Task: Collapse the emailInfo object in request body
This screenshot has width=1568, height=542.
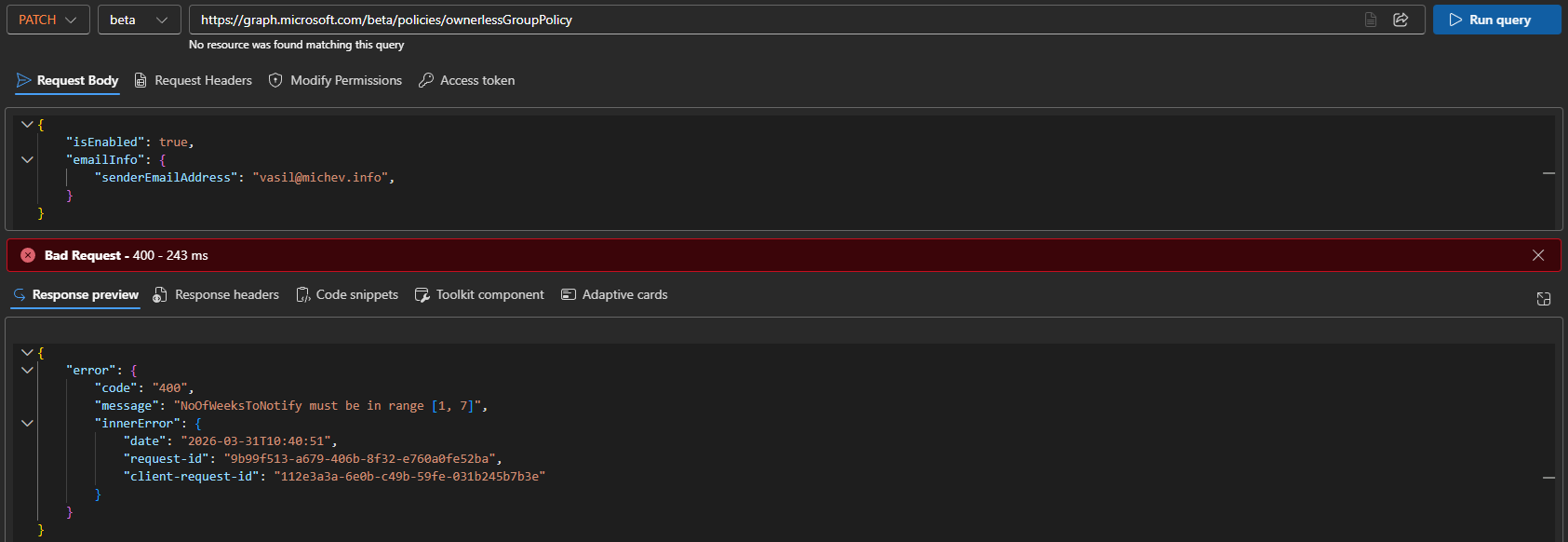Action: [27, 160]
